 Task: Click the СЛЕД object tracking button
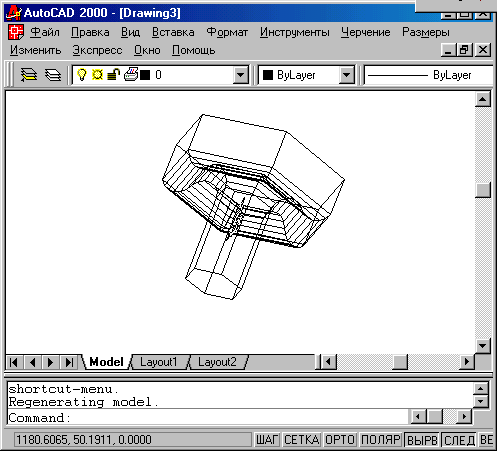(459, 440)
